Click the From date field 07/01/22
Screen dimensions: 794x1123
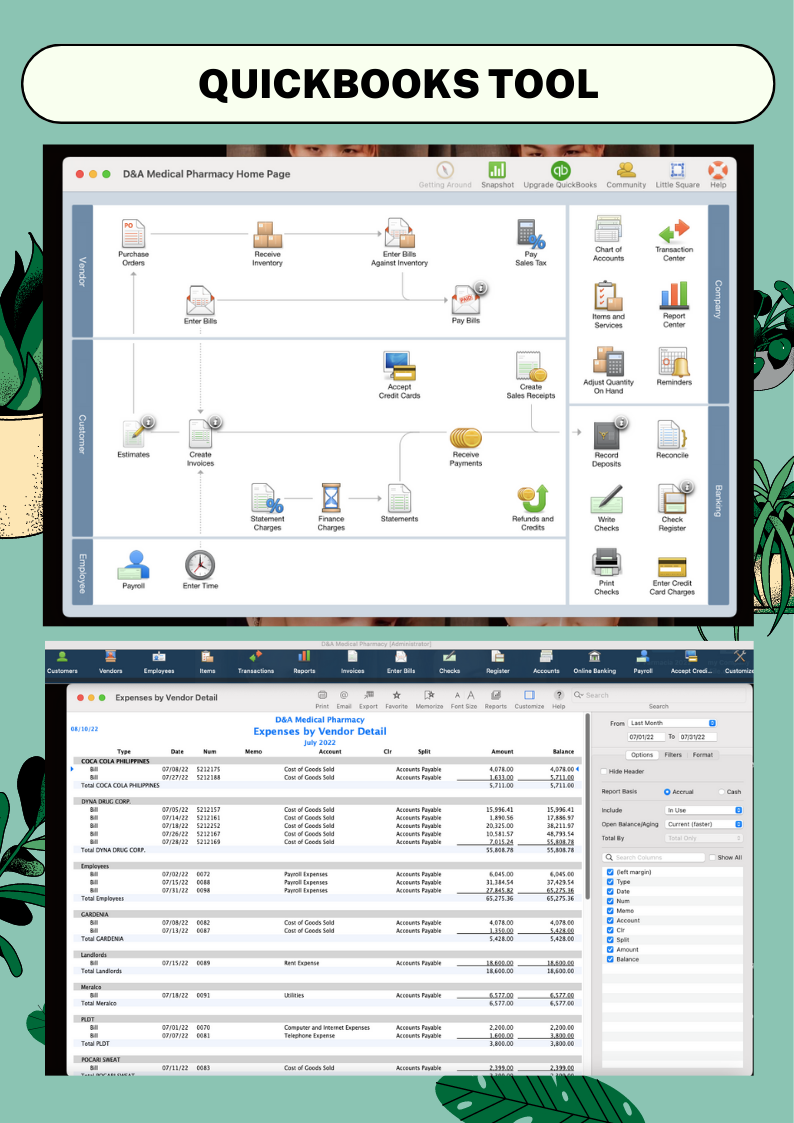coord(645,737)
